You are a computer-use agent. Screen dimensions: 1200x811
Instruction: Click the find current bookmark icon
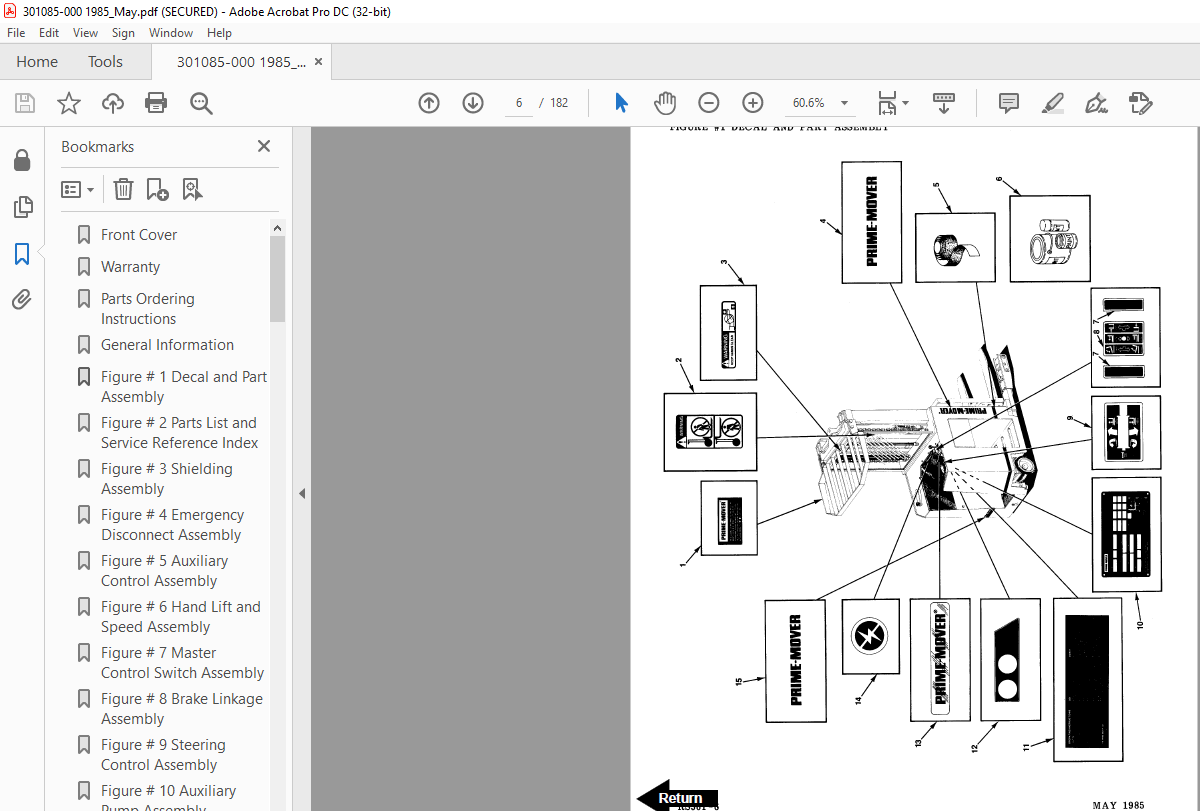(x=192, y=189)
